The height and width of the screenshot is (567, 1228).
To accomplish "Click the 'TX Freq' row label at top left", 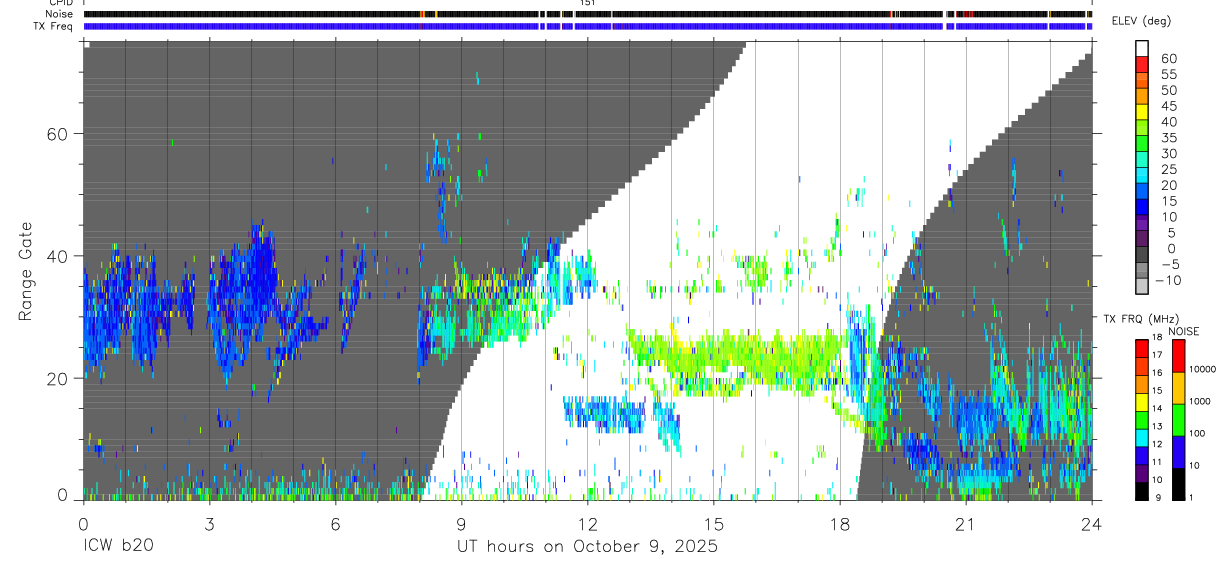I will 55,26.
